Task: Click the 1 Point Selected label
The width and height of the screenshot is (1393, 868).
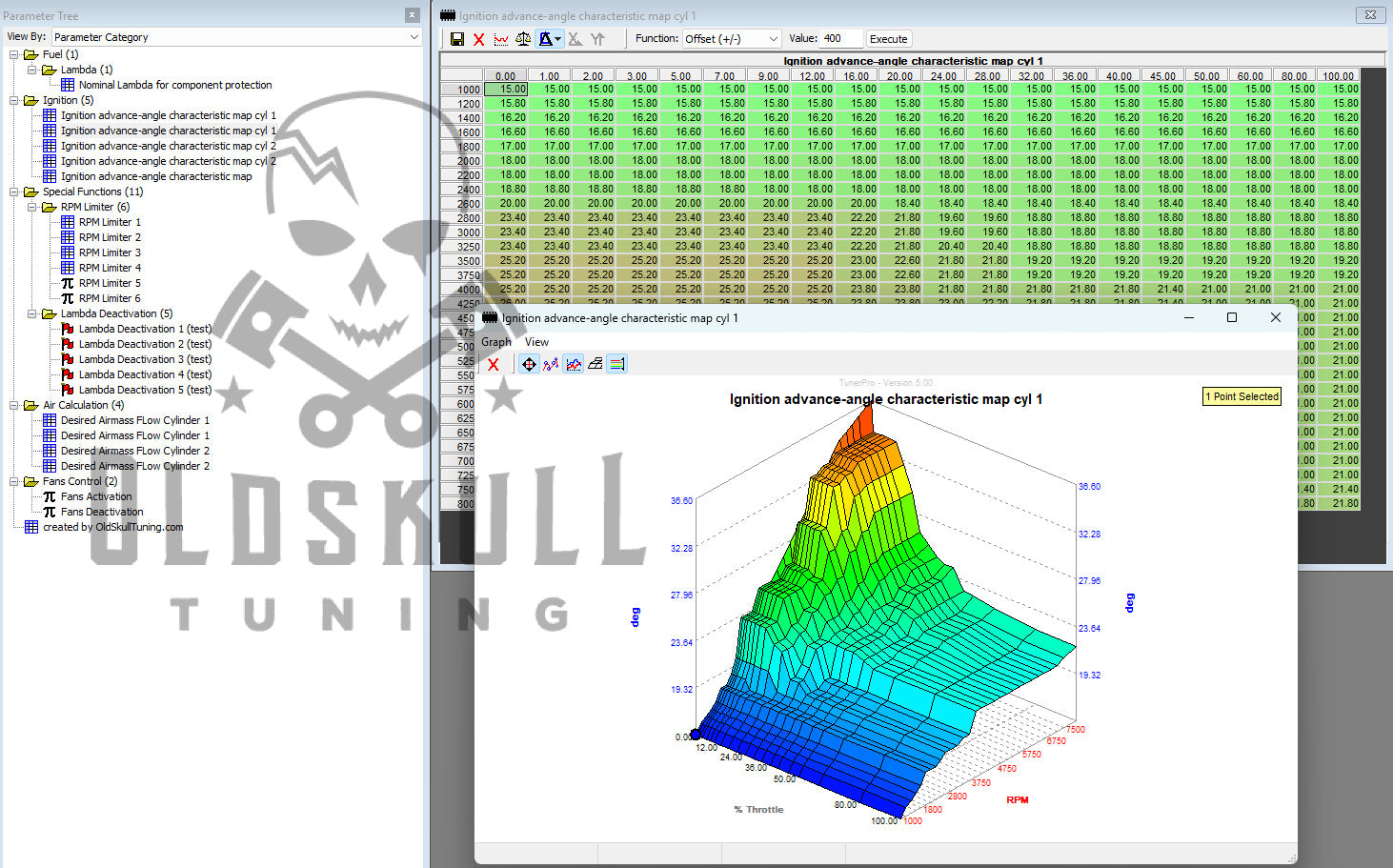Action: click(1242, 396)
